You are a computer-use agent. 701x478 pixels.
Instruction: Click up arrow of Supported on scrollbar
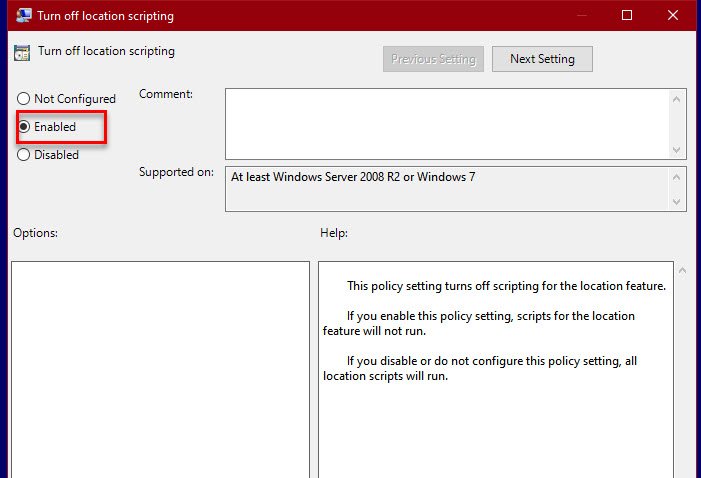(x=678, y=176)
